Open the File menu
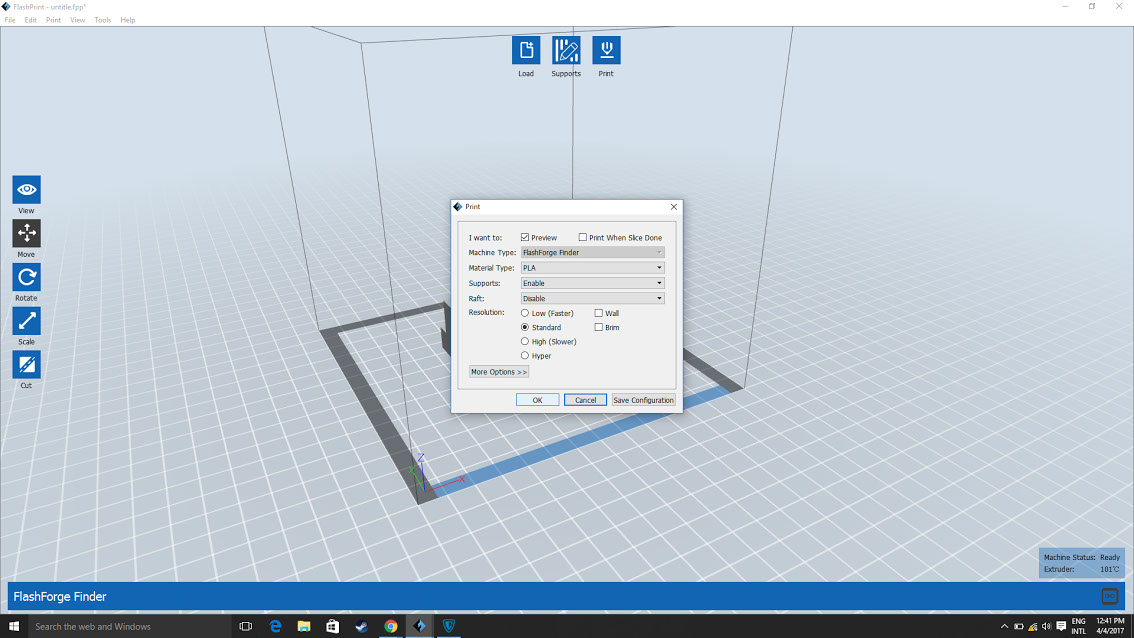 (10, 20)
